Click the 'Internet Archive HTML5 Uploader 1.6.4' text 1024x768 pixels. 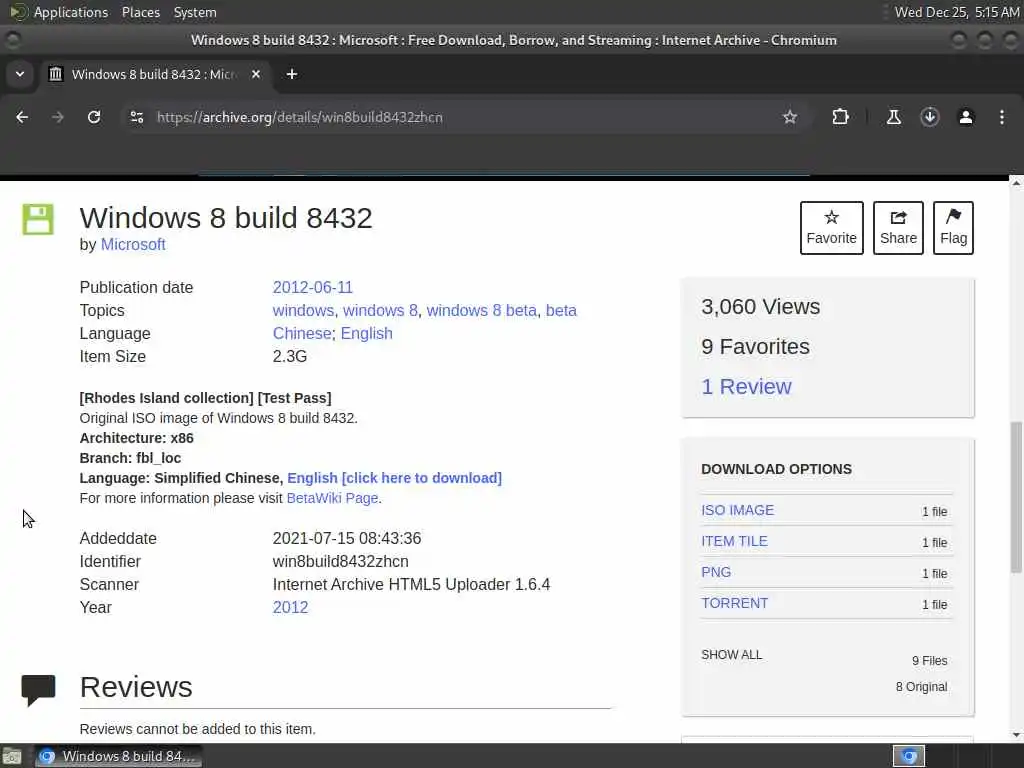click(411, 584)
